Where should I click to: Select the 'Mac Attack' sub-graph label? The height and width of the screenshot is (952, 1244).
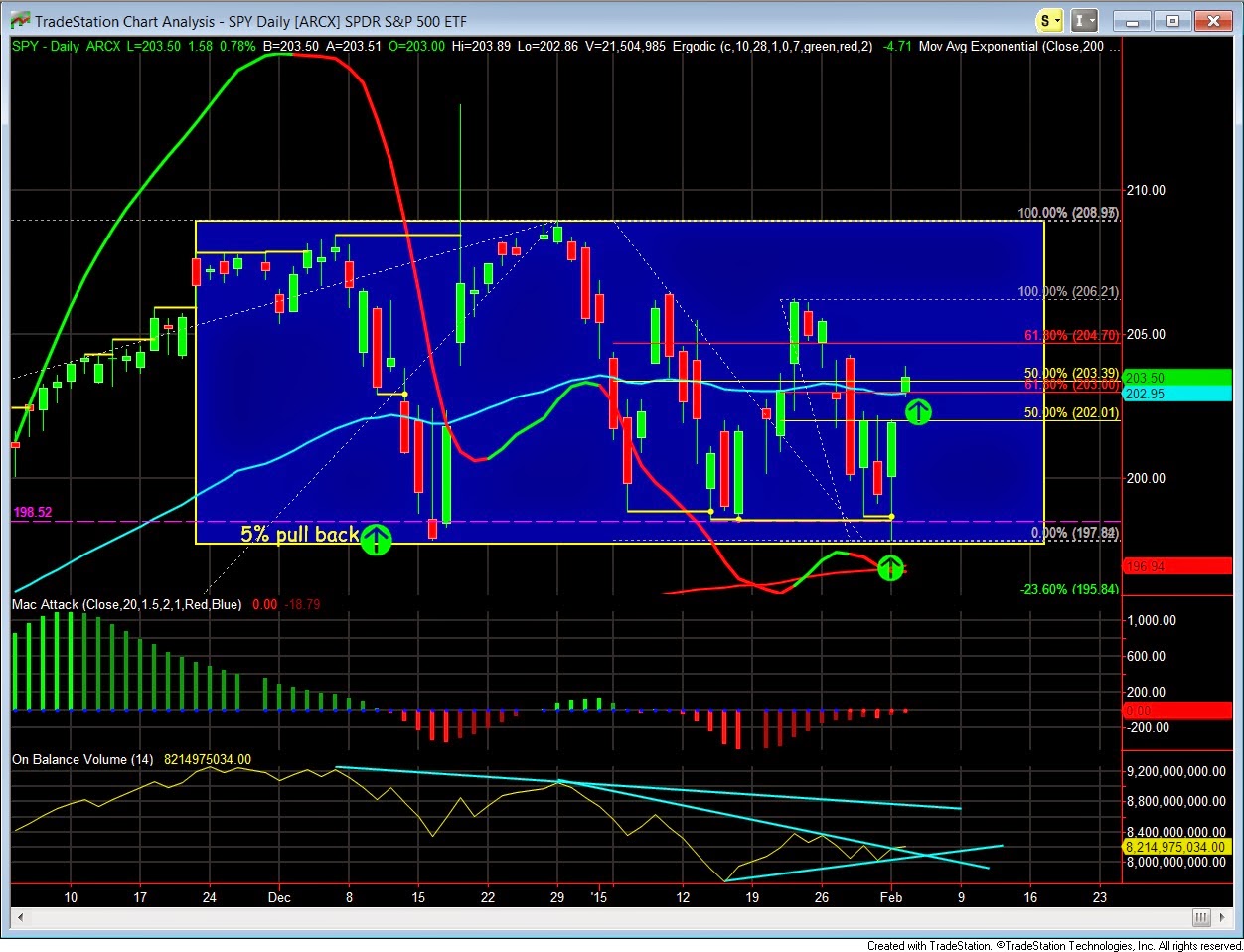pyautogui.click(x=126, y=604)
